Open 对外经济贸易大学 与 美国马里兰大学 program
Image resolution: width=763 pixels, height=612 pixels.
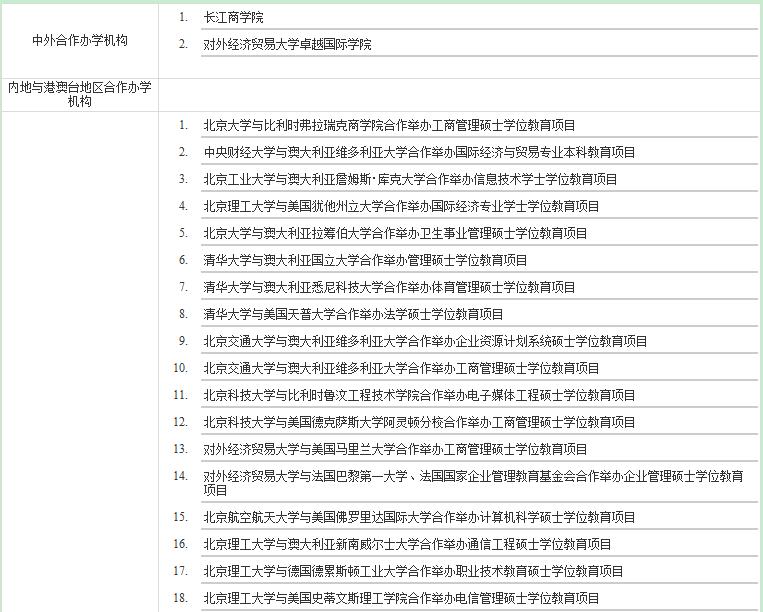[x=395, y=450]
